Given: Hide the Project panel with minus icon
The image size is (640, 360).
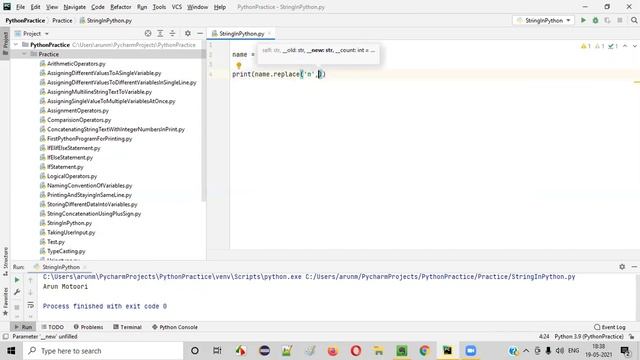Looking at the screenshot, I should click(x=200, y=33).
